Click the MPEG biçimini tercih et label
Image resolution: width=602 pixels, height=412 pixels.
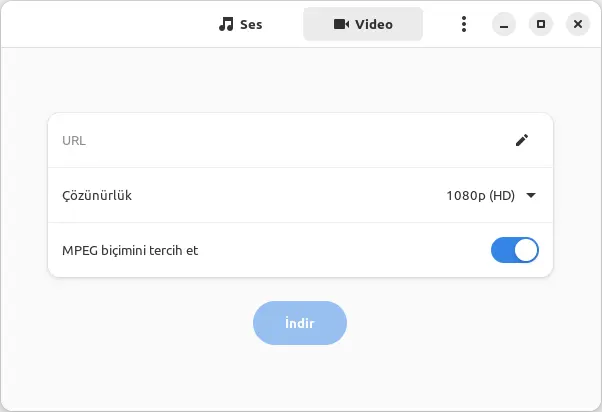[130, 250]
